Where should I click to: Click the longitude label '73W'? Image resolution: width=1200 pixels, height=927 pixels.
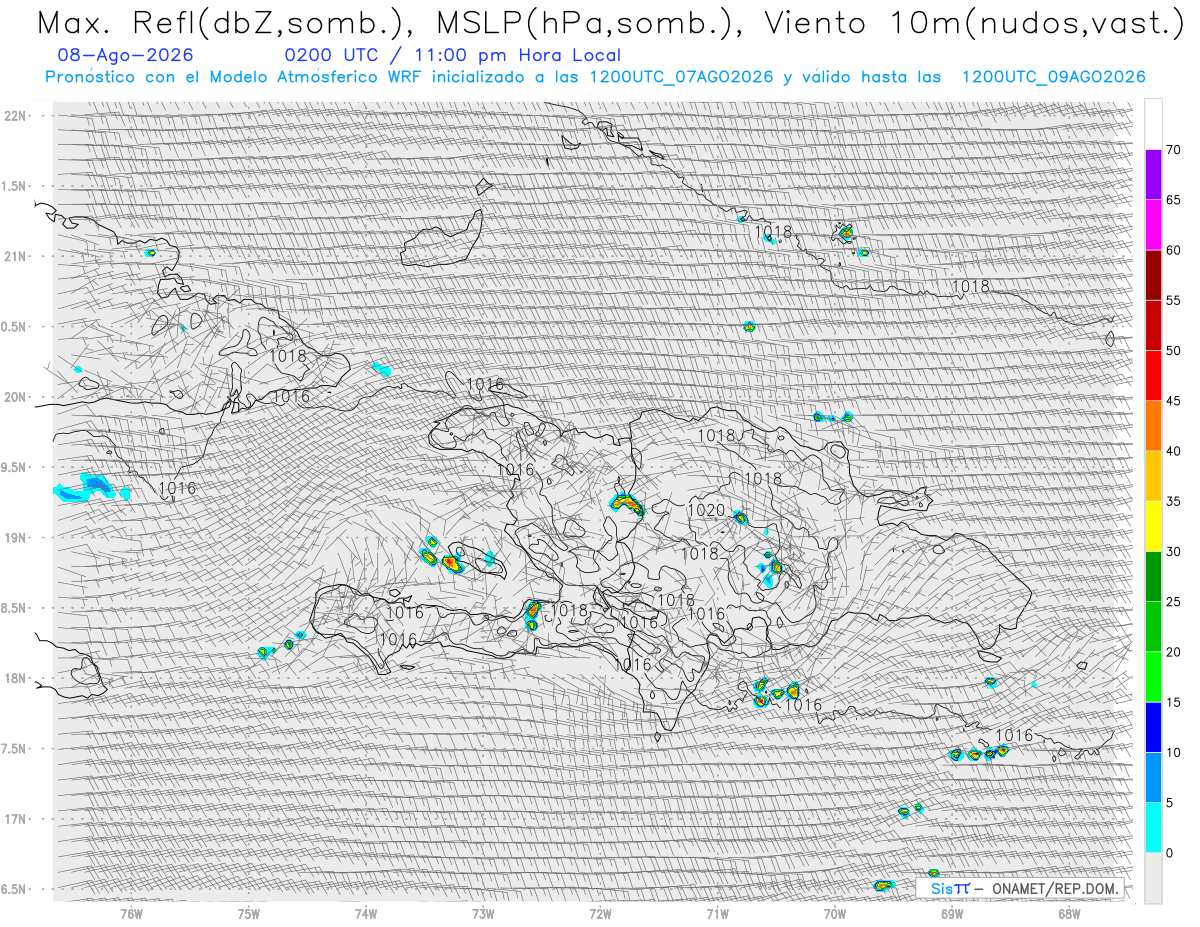point(483,913)
